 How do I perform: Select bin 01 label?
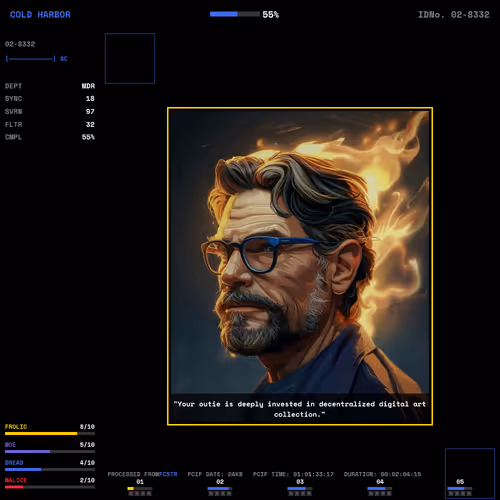tap(140, 482)
